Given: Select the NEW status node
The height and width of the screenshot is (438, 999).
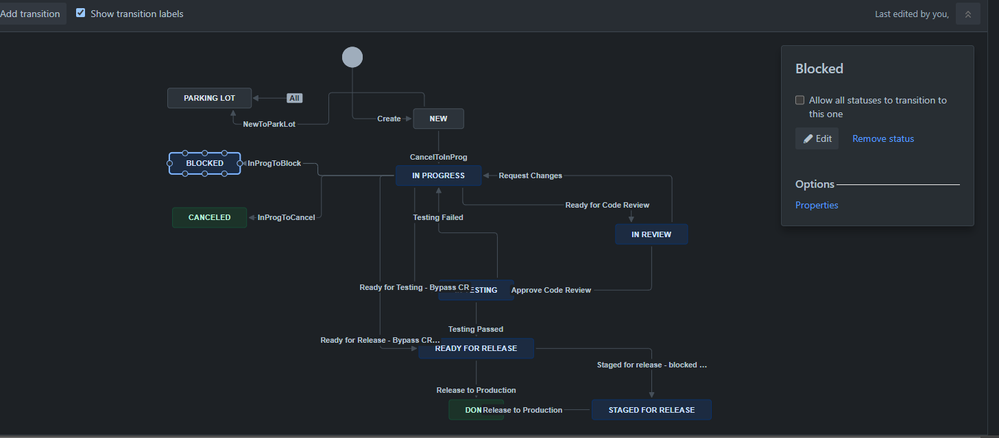Looking at the screenshot, I should click(x=438, y=119).
